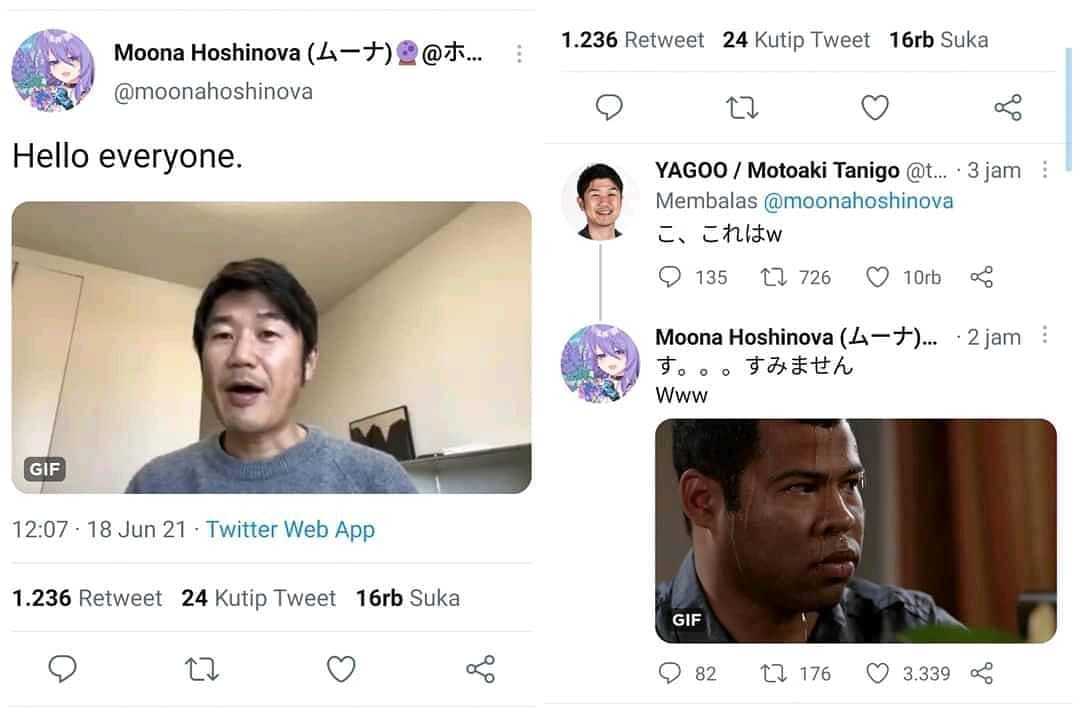Open the three-dot menu on Moona's tweet

(x=519, y=54)
